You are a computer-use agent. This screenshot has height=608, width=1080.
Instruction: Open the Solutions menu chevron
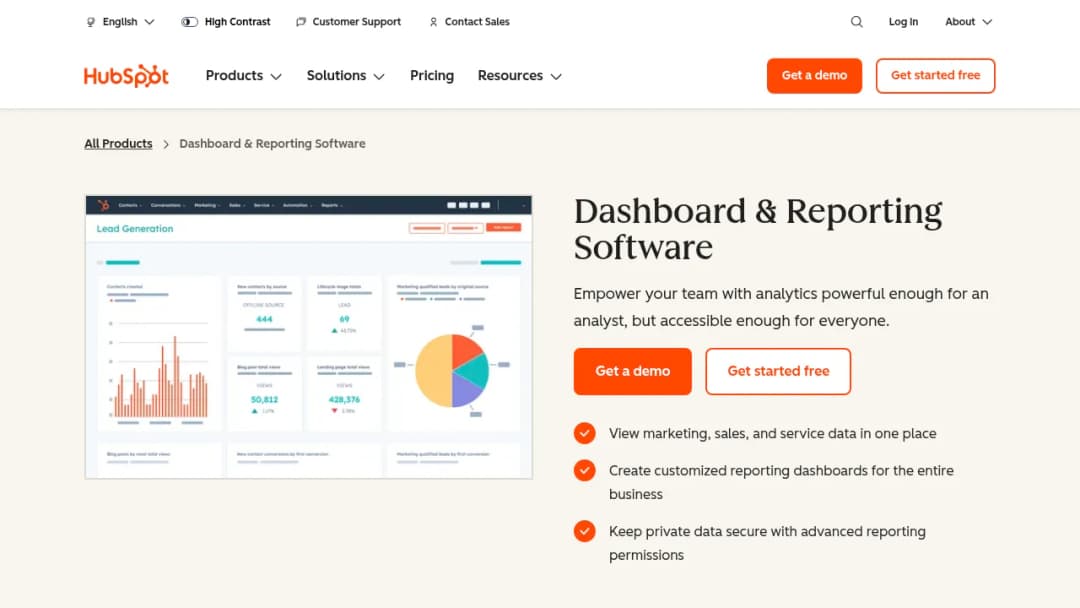[379, 76]
